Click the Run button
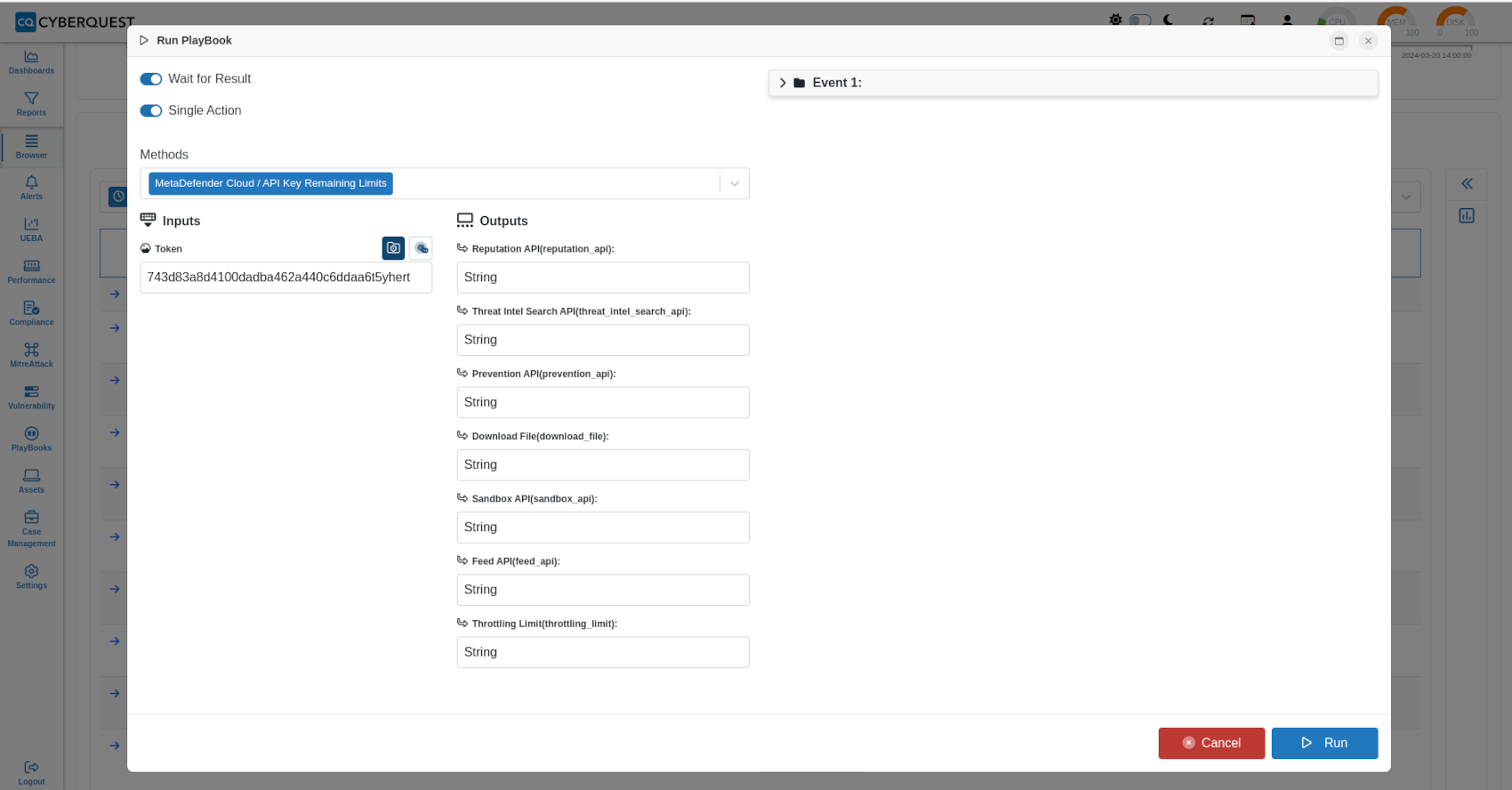The width and height of the screenshot is (1512, 790). [1324, 743]
